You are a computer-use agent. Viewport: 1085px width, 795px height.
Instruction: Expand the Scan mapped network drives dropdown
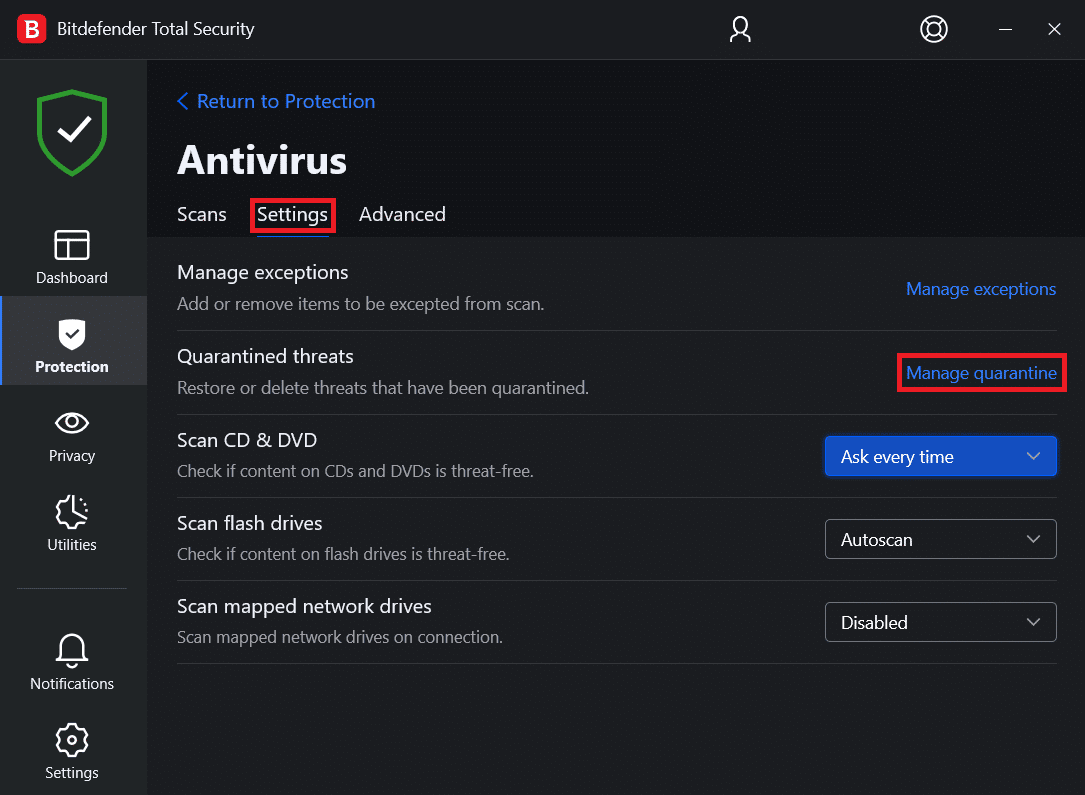[939, 622]
